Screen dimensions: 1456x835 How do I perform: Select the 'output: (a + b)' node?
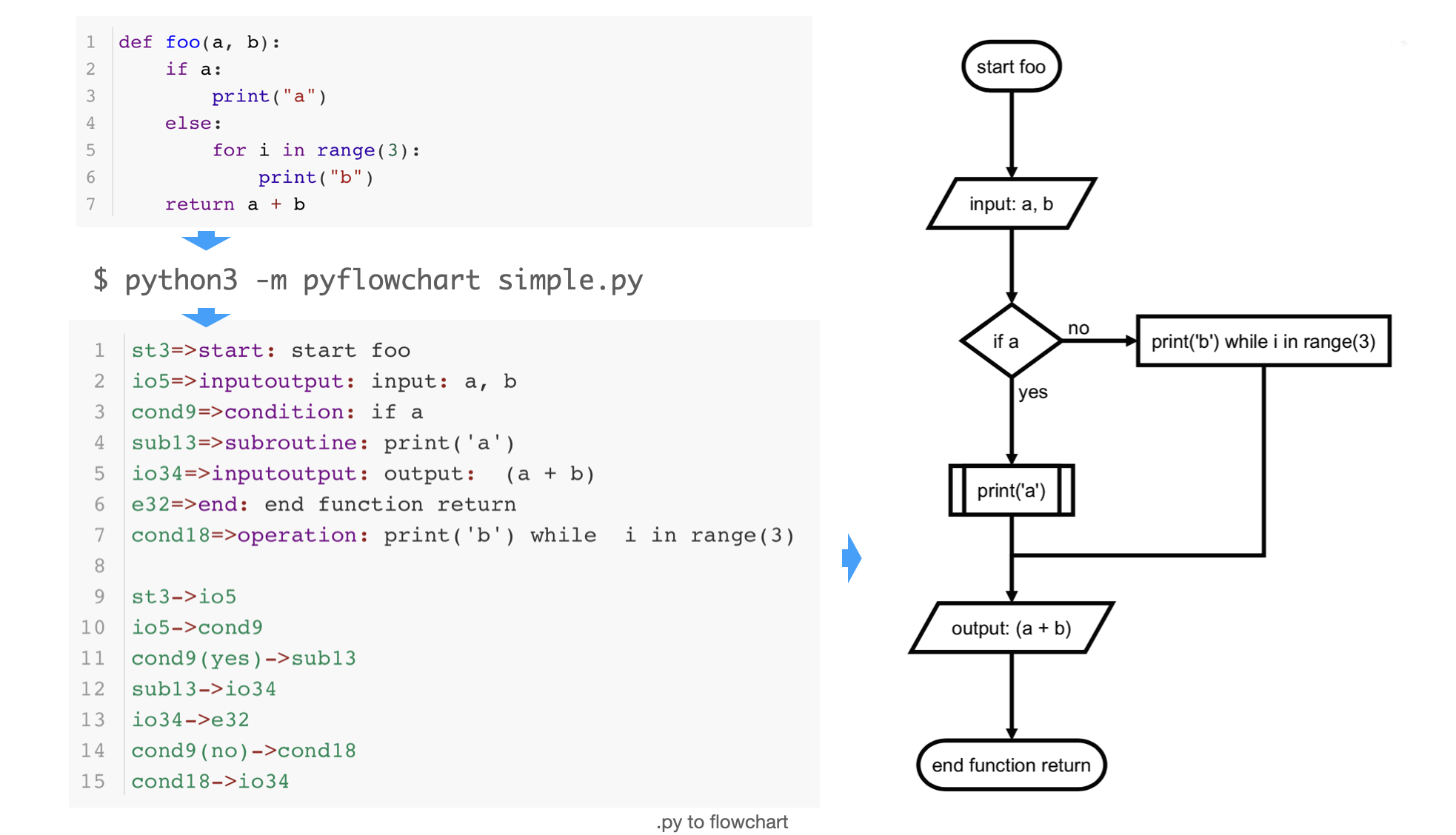coord(1010,628)
